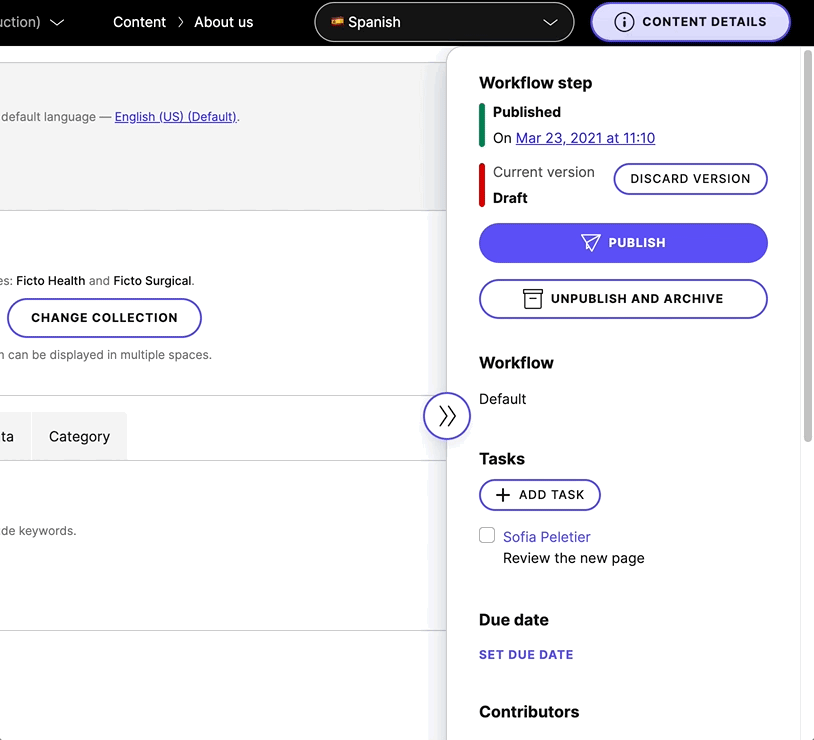The image size is (814, 740).
Task: Set a due date for this content
Action: click(526, 654)
